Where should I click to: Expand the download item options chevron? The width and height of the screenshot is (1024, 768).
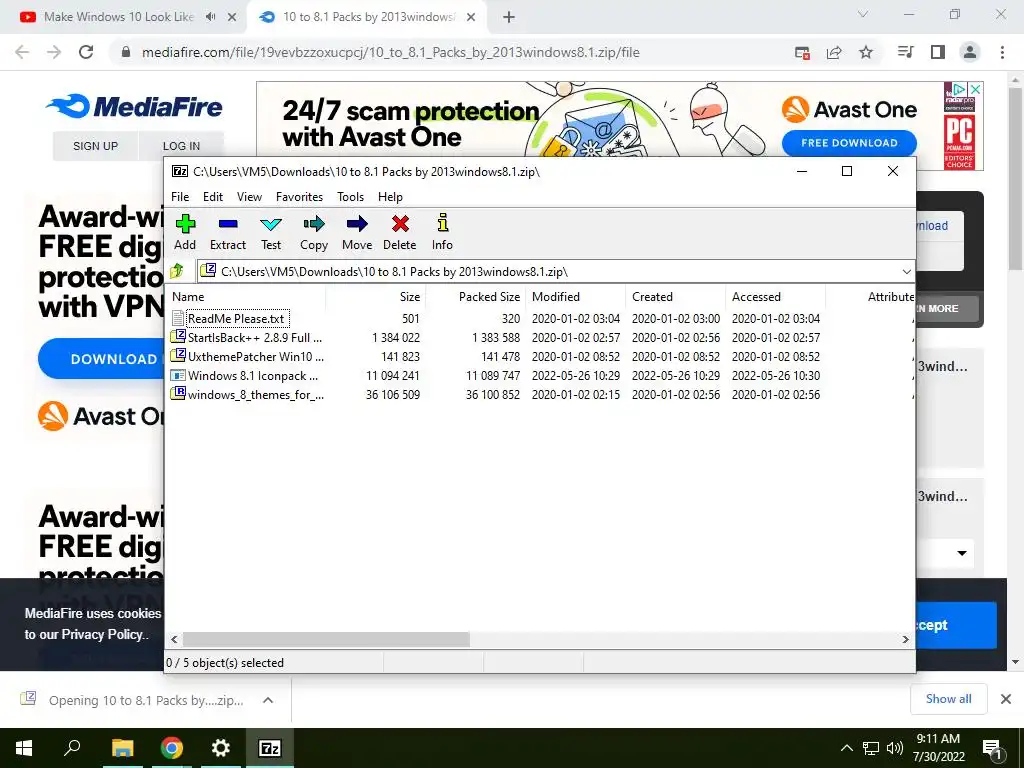coord(268,700)
